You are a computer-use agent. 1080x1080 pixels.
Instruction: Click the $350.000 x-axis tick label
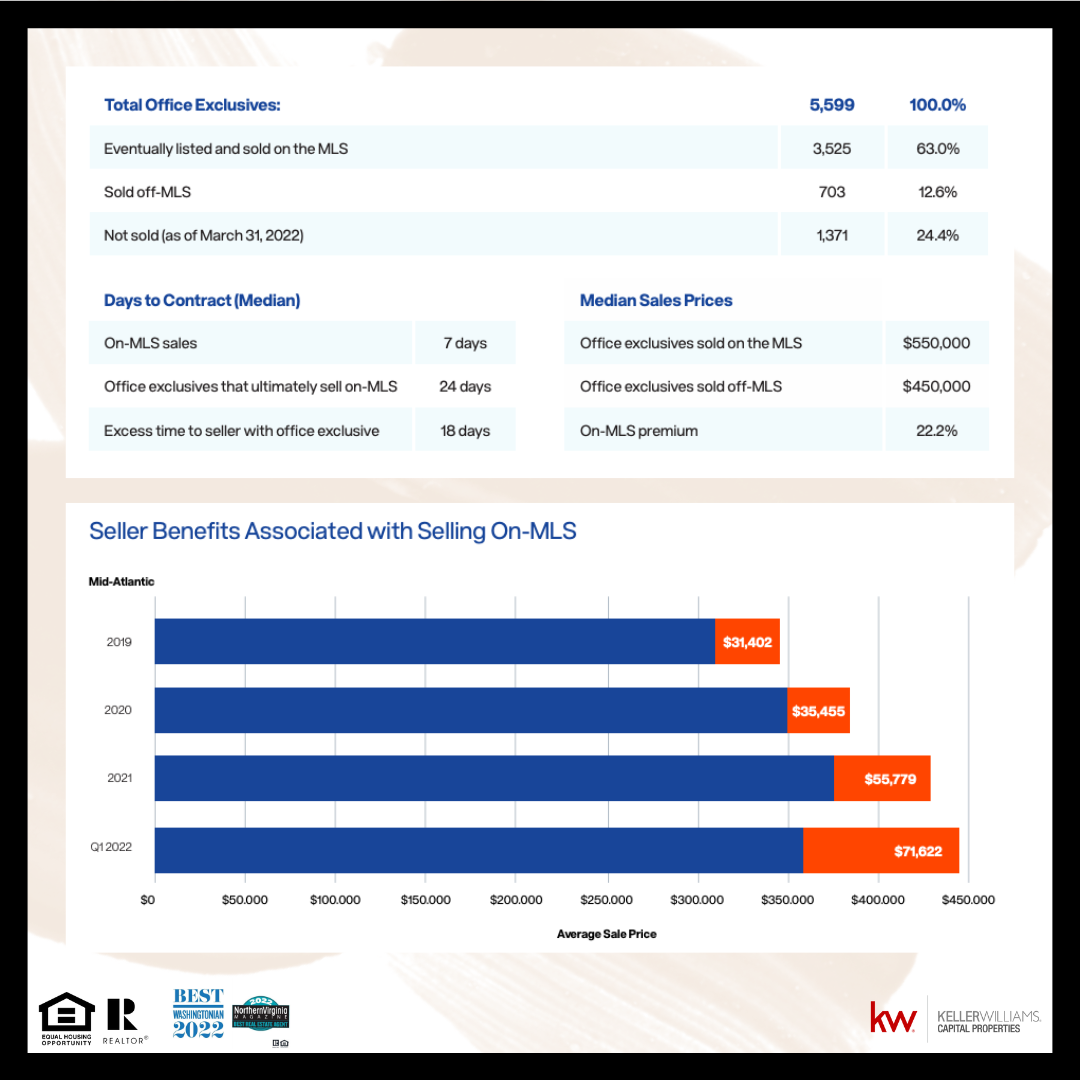[787, 900]
